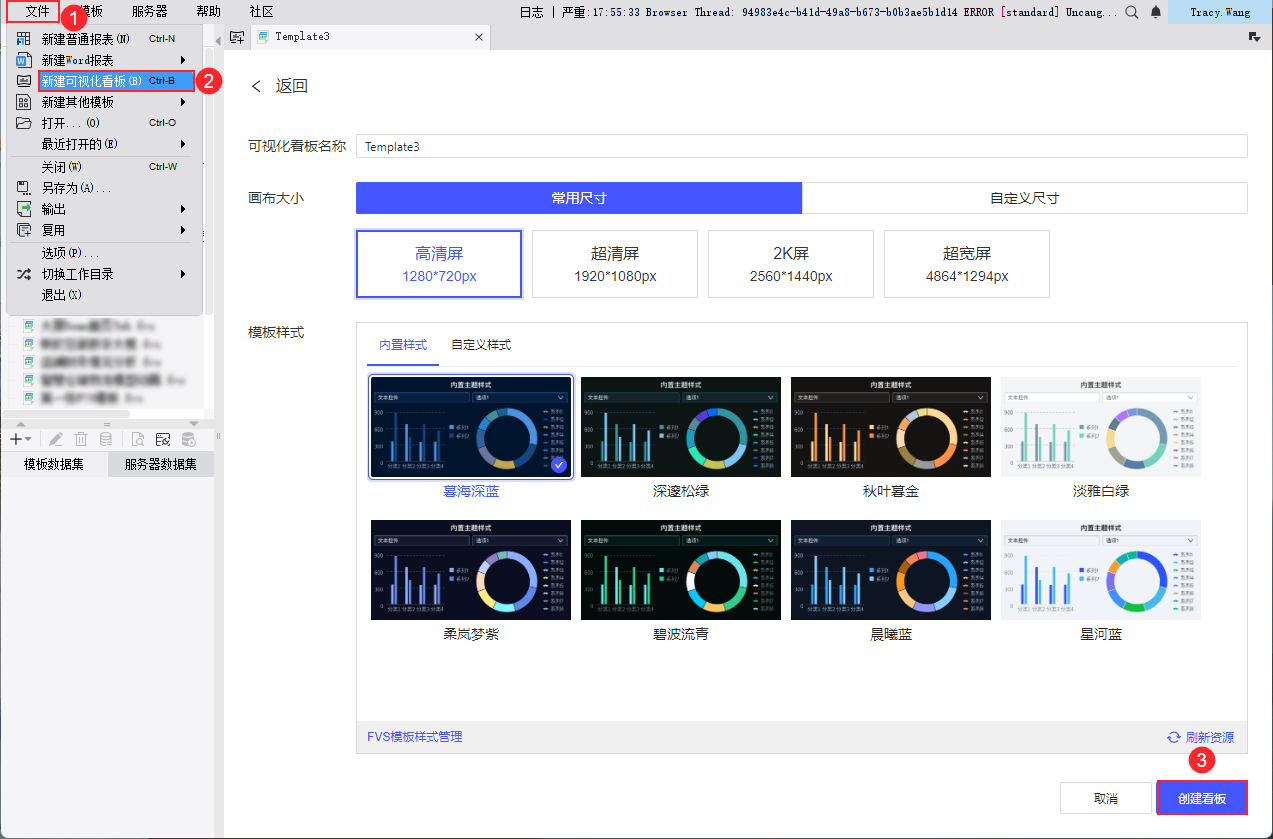Click the search magnifier icon in top bar
The width and height of the screenshot is (1273, 839).
coord(1132,12)
